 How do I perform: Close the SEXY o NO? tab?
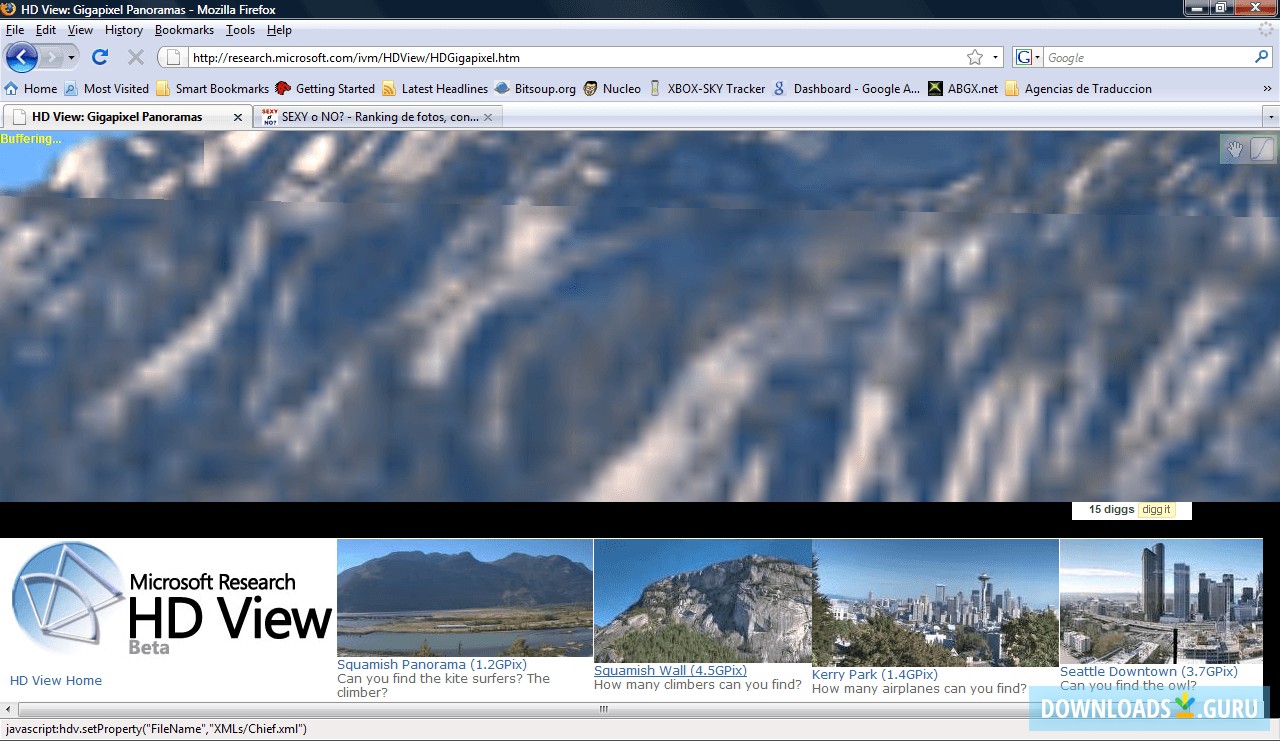(x=488, y=117)
